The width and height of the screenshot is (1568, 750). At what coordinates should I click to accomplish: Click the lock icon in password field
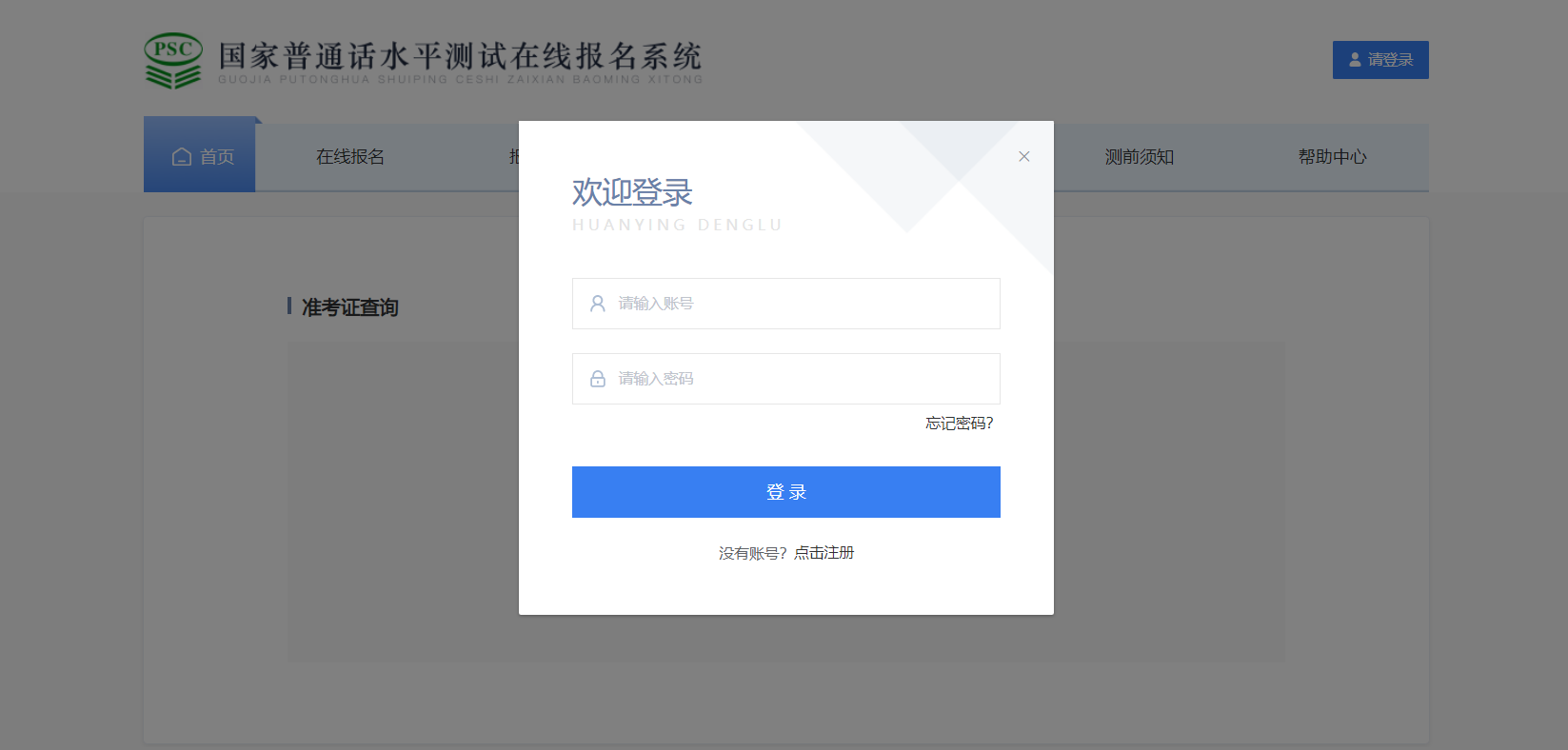point(598,379)
